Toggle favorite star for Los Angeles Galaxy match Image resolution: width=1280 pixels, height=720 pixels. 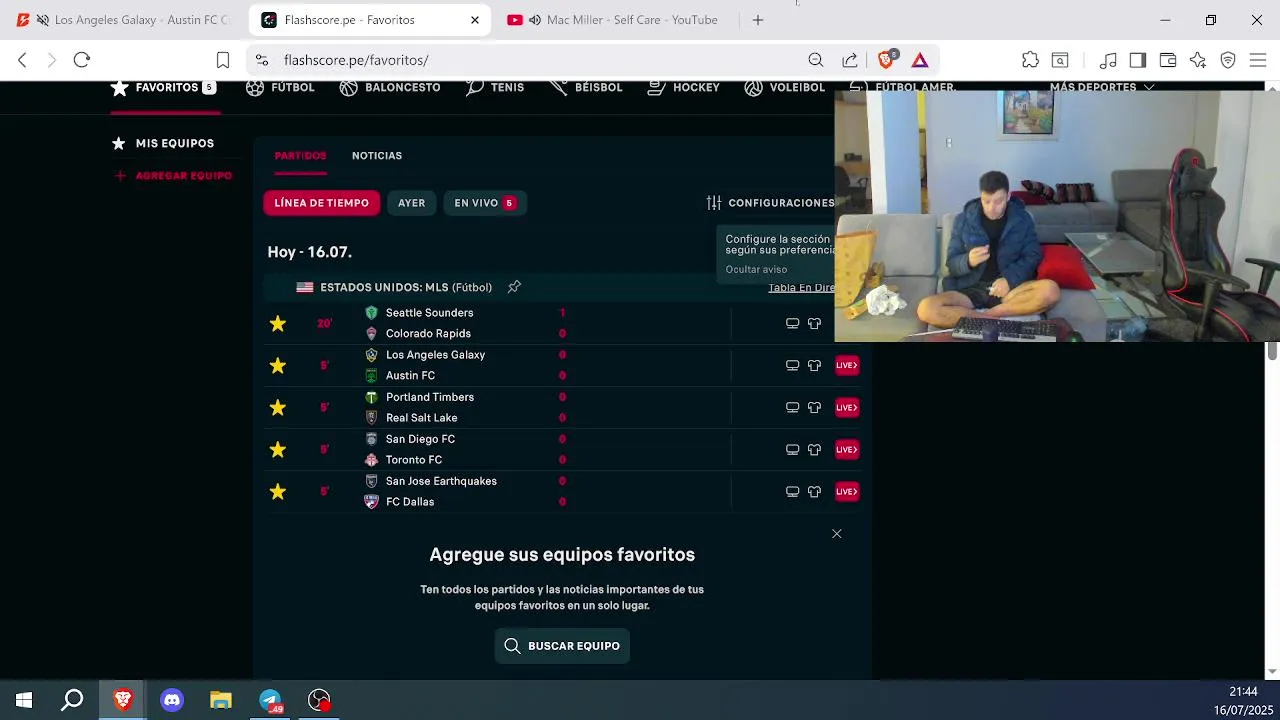(278, 365)
